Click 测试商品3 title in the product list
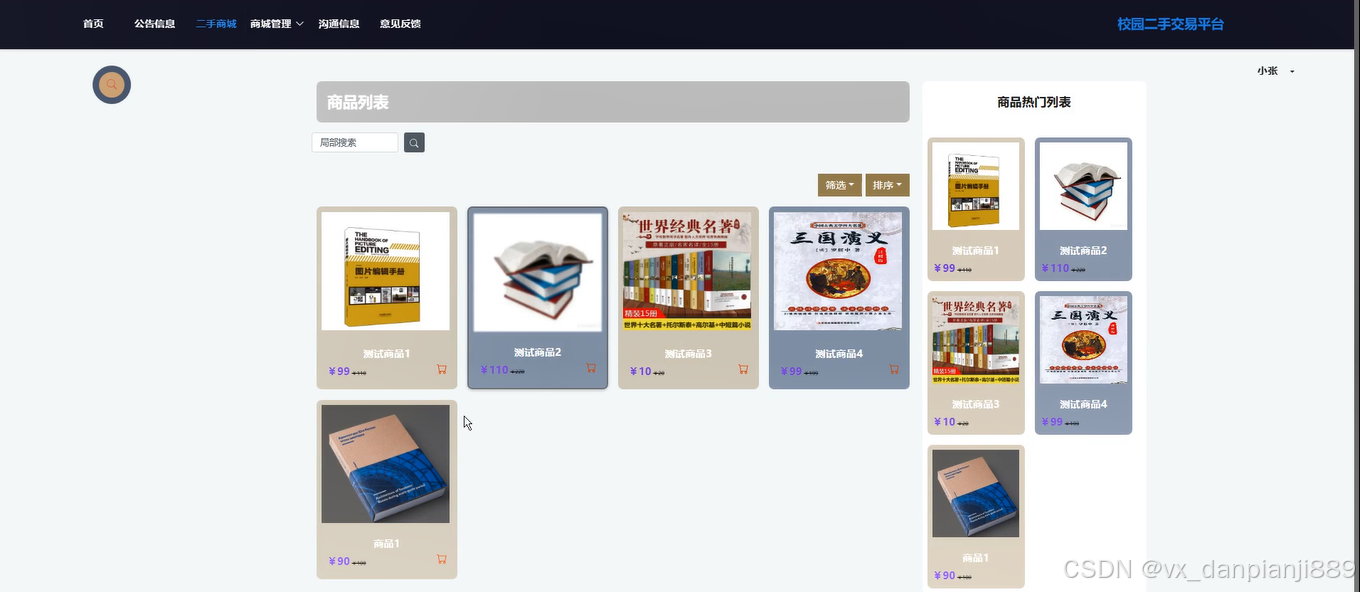Screen dimensions: 1360x592 (688, 354)
